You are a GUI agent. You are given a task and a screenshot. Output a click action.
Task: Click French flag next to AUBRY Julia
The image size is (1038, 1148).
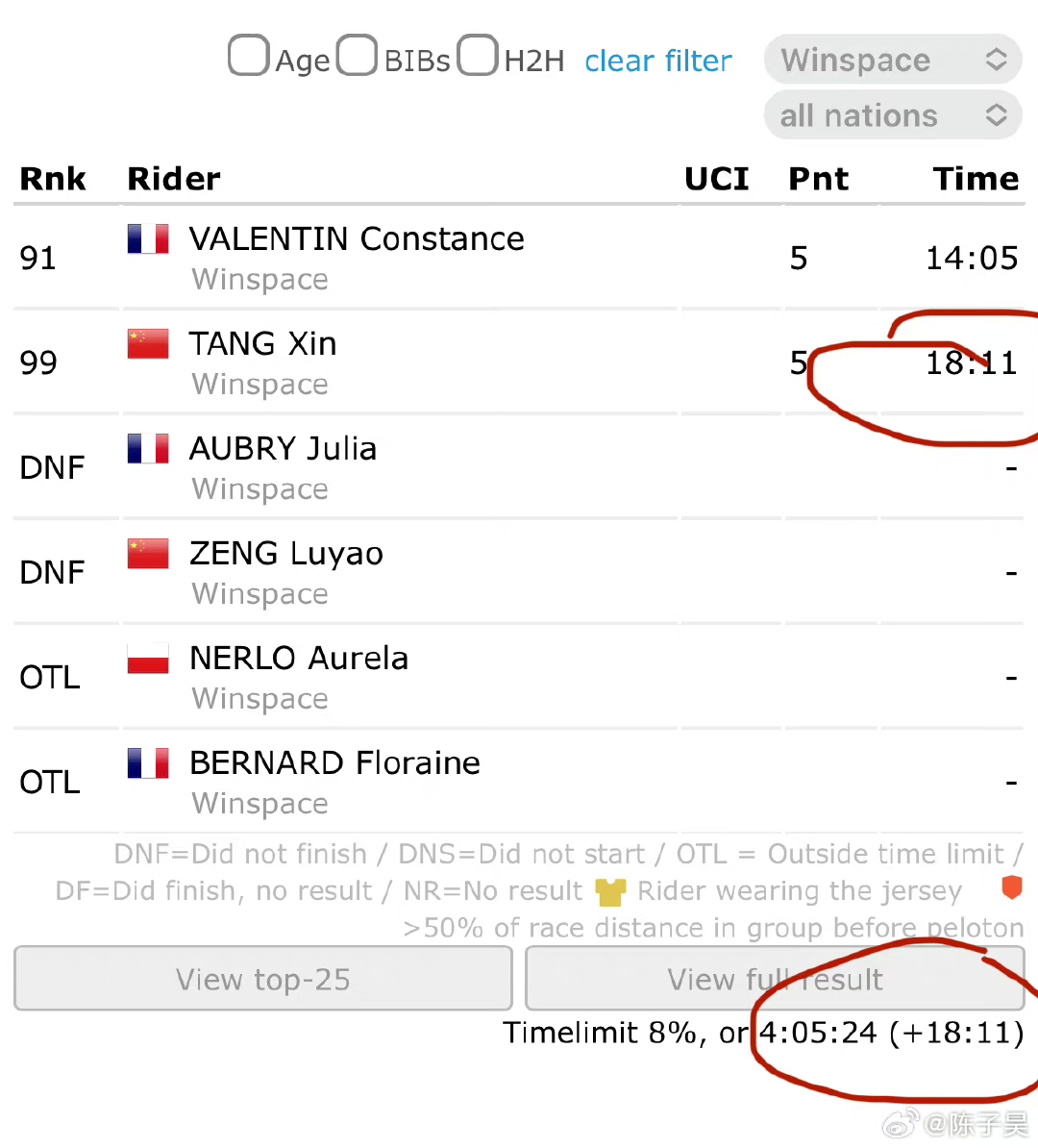[148, 448]
